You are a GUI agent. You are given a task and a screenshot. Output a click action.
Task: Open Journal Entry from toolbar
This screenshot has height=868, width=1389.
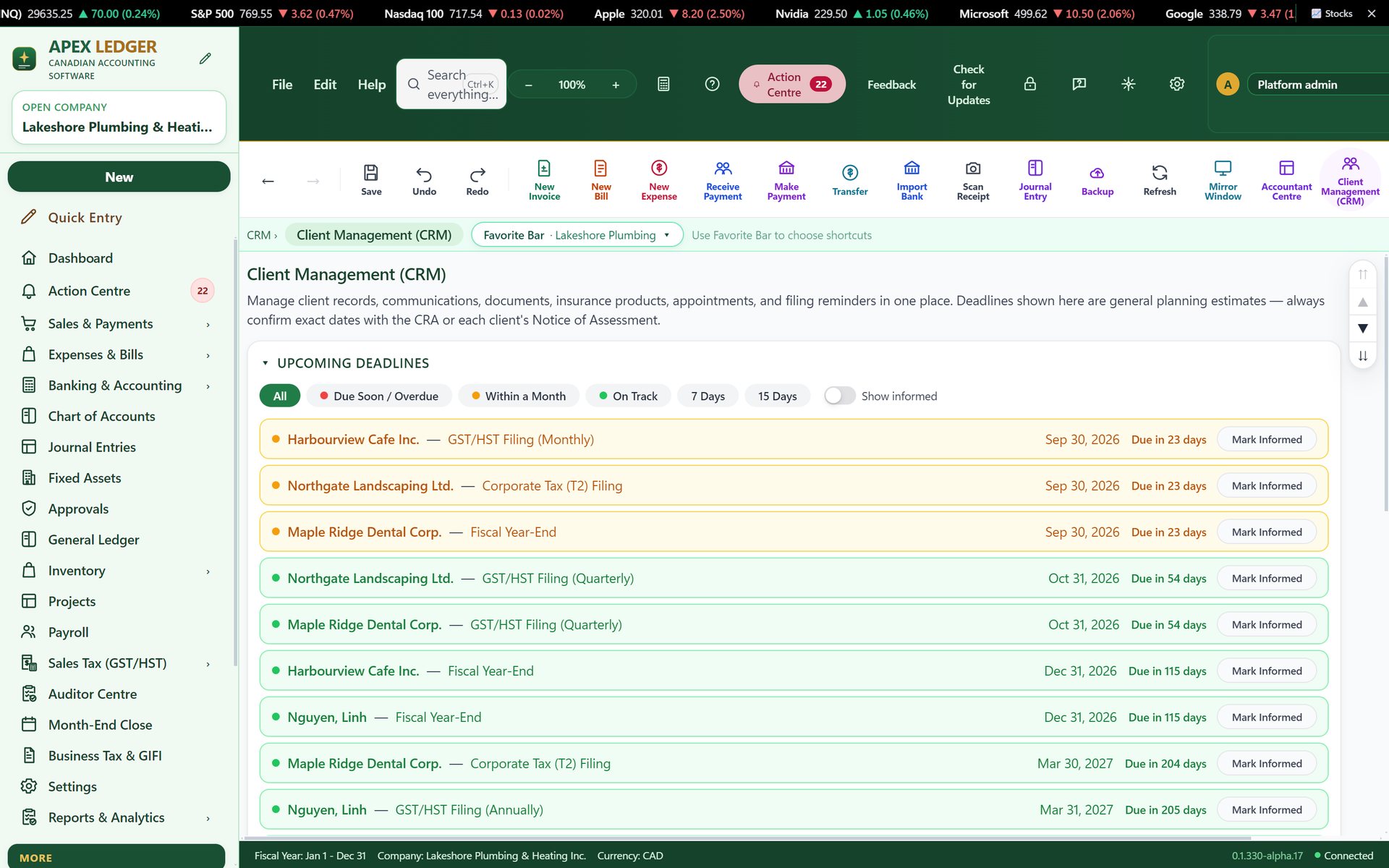1035,180
